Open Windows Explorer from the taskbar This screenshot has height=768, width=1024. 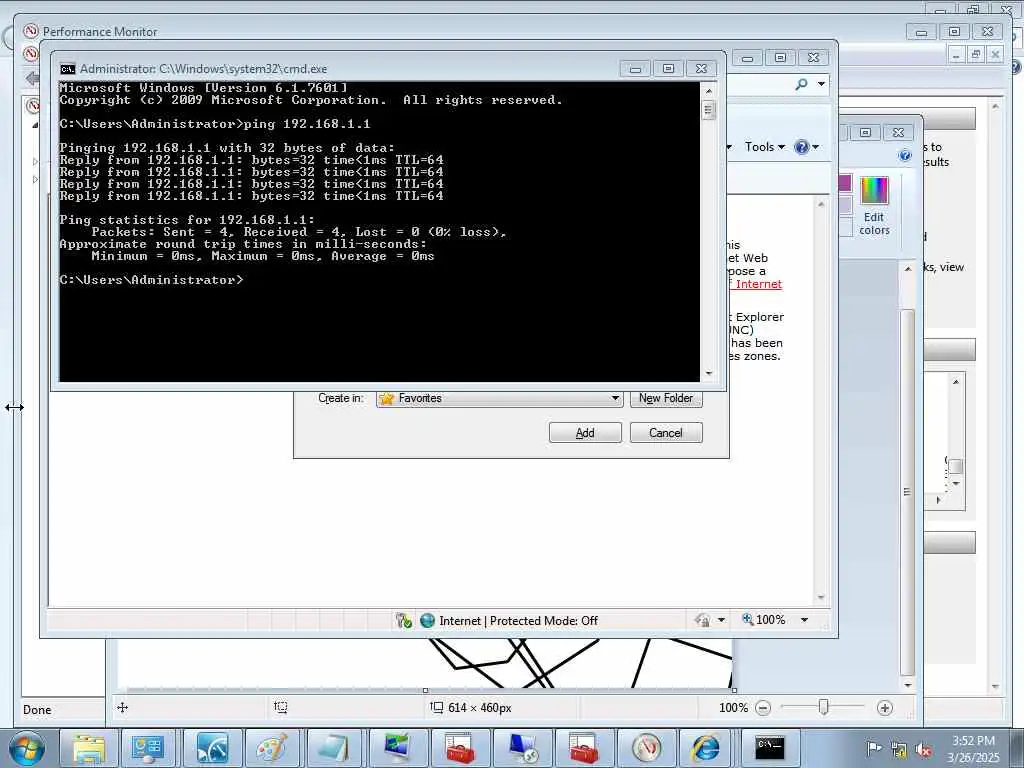pos(89,748)
